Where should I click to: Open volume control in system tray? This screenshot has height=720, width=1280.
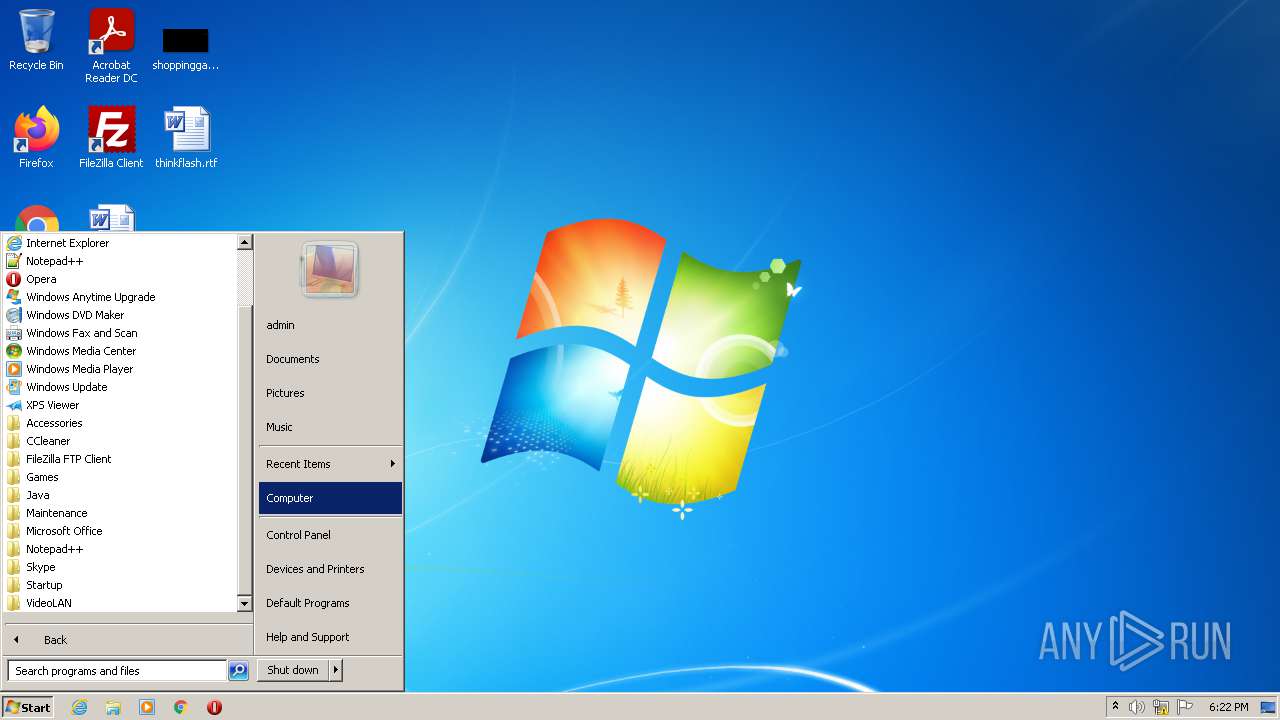tap(1137, 707)
